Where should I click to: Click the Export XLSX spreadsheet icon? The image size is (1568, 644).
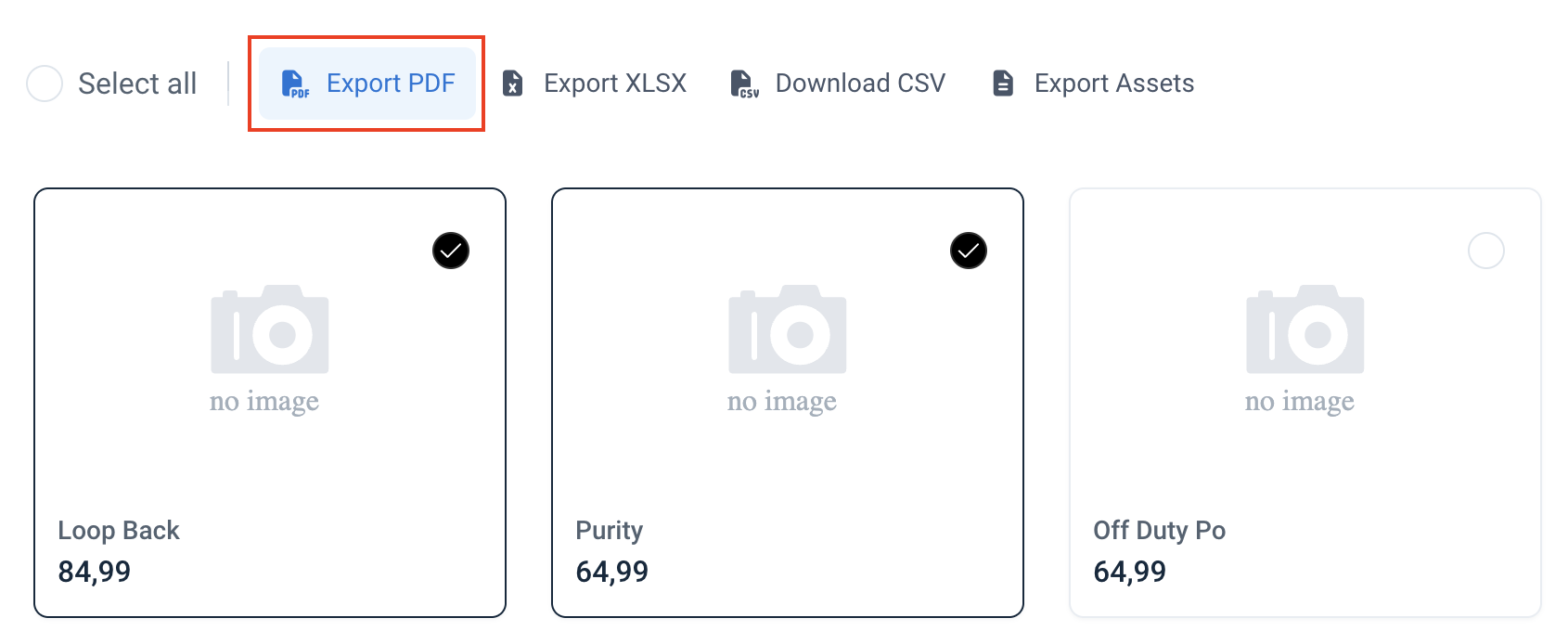click(x=513, y=84)
